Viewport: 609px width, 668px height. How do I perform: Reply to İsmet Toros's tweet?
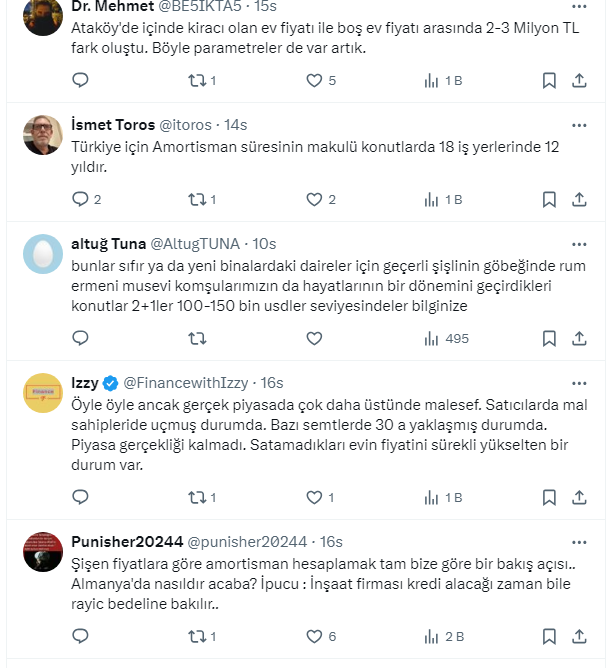click(81, 199)
